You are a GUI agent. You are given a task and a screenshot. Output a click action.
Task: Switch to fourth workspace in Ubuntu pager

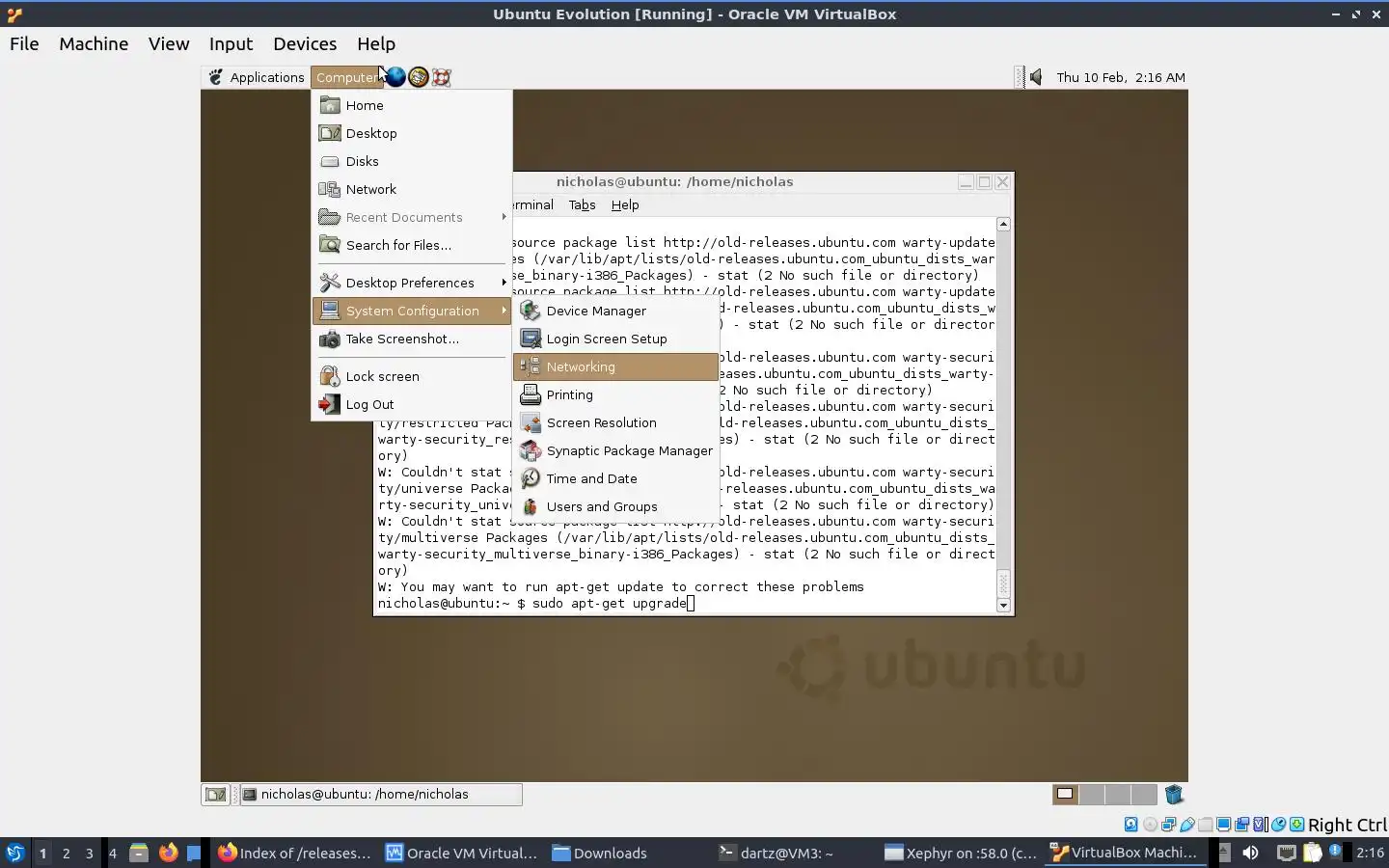[x=1144, y=795]
